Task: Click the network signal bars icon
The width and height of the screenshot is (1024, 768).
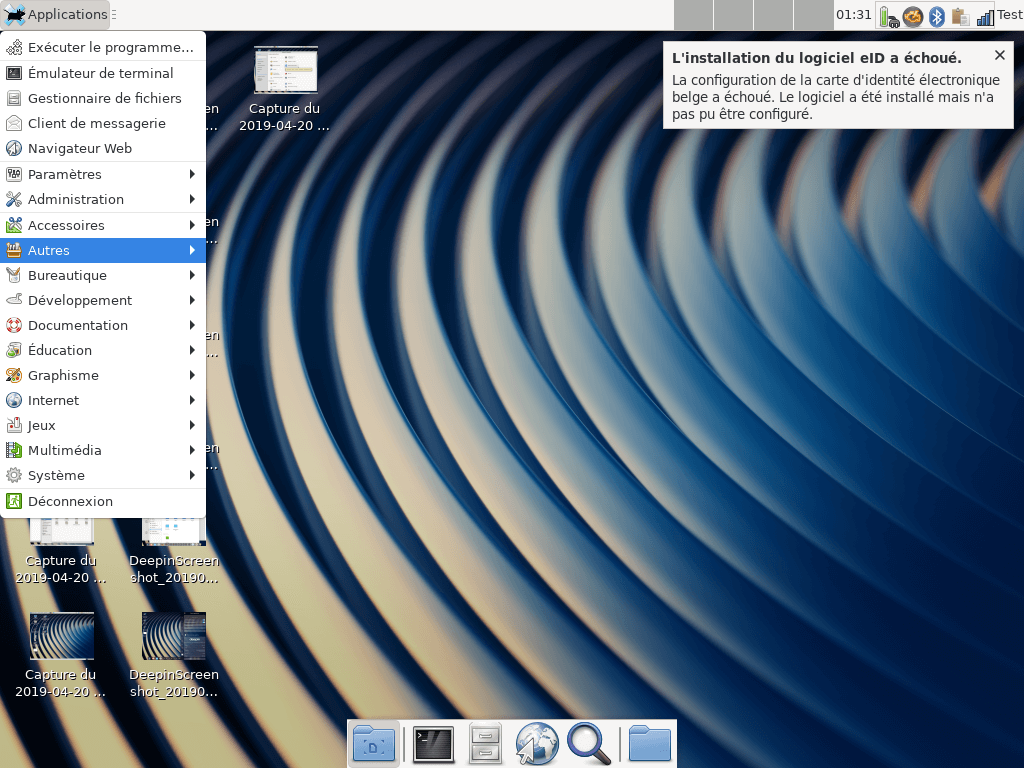Action: (x=985, y=16)
